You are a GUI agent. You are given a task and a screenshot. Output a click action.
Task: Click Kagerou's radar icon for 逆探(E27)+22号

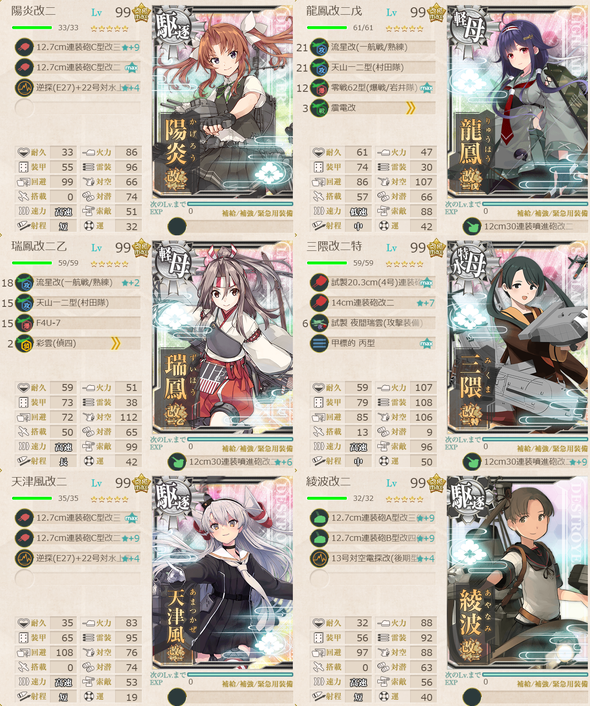[24, 88]
